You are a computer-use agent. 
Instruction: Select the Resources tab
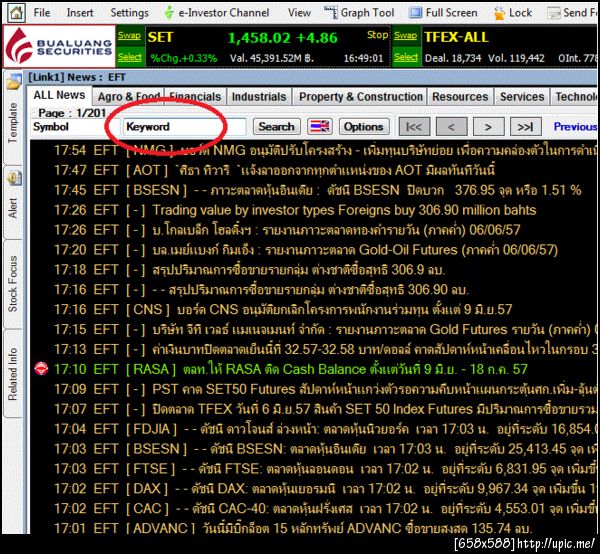(x=460, y=97)
